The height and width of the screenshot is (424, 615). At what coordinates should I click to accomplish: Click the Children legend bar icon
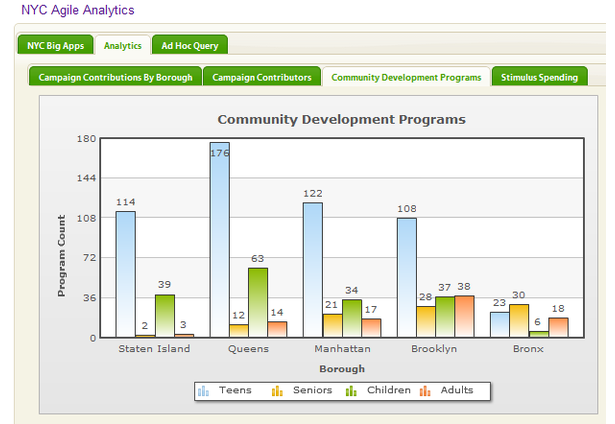[351, 391]
